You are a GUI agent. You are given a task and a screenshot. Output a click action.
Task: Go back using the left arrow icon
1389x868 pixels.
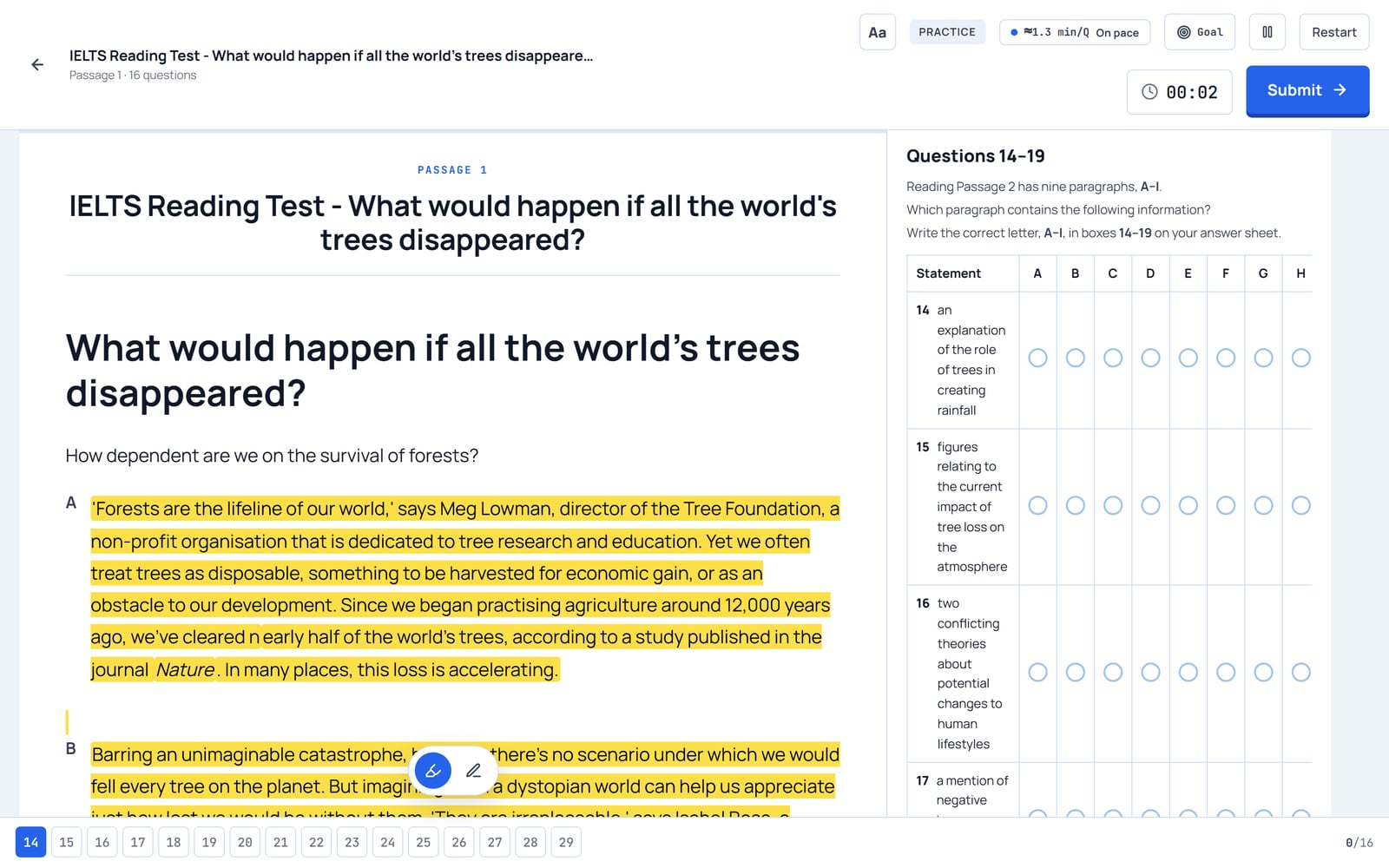(37, 64)
